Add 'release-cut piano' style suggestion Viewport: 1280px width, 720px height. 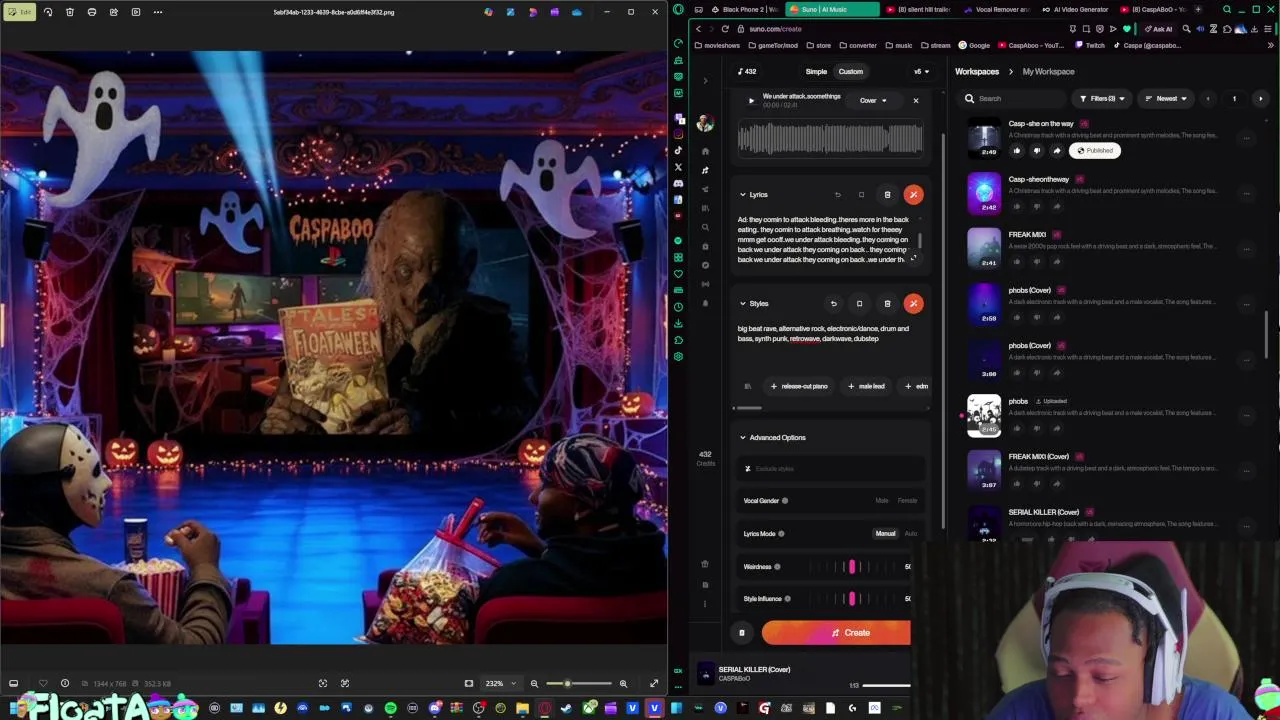(x=799, y=387)
